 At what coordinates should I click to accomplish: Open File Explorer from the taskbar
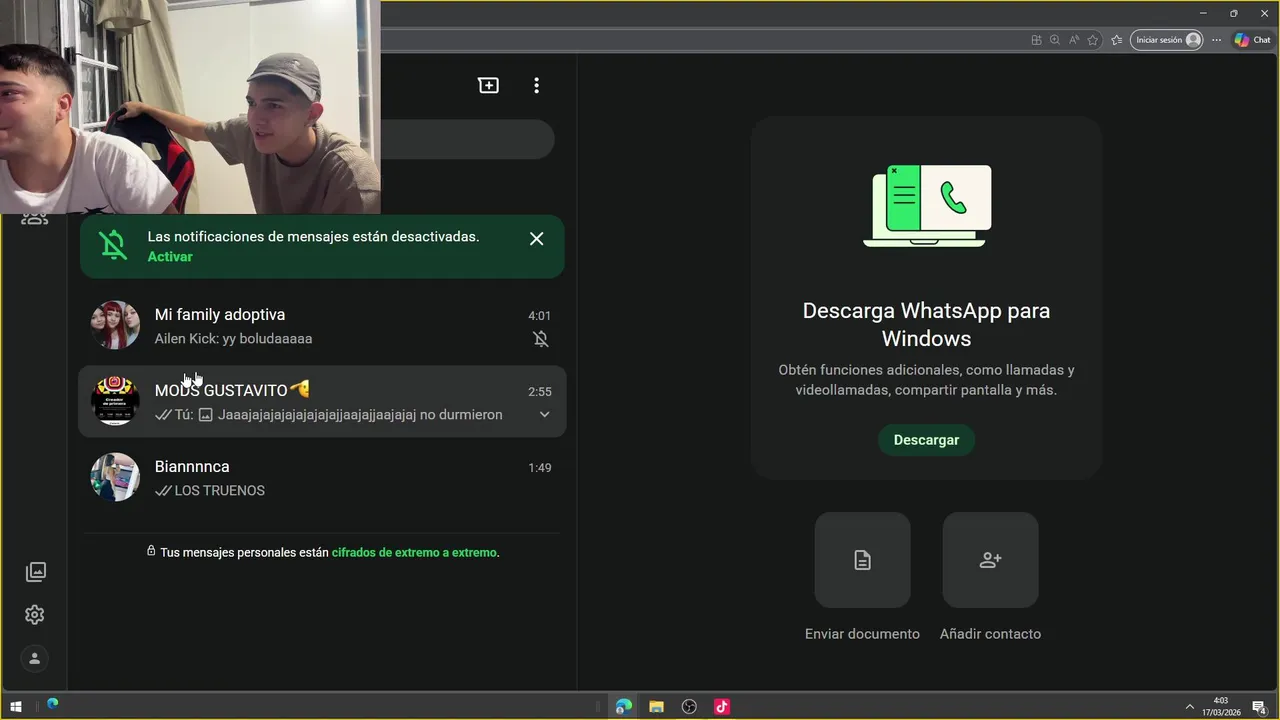pyautogui.click(x=656, y=706)
